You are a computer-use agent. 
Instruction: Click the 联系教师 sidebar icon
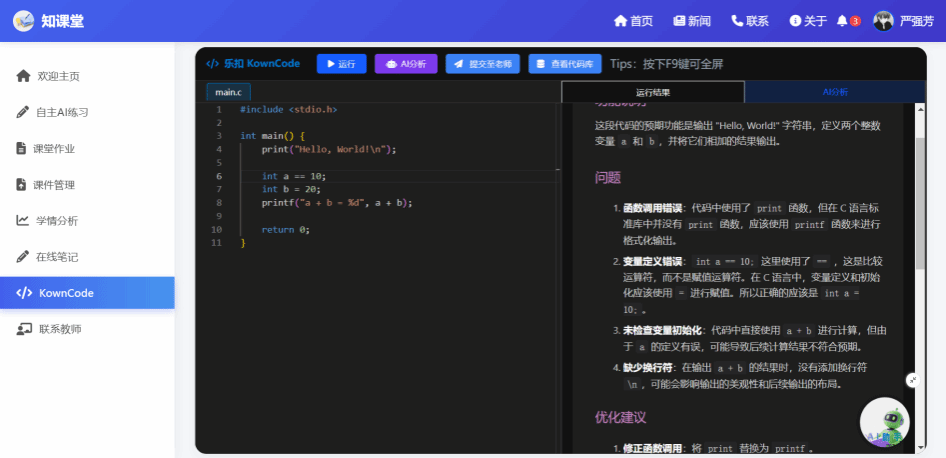click(23, 329)
